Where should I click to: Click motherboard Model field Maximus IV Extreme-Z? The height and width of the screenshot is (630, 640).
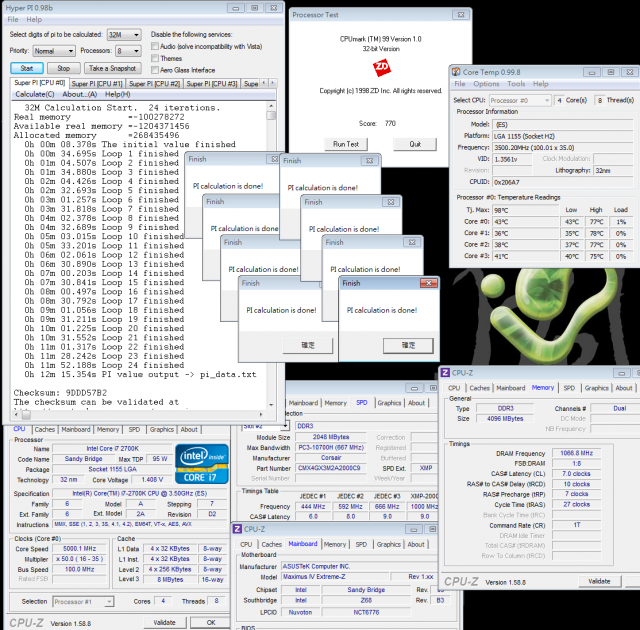coord(334,577)
